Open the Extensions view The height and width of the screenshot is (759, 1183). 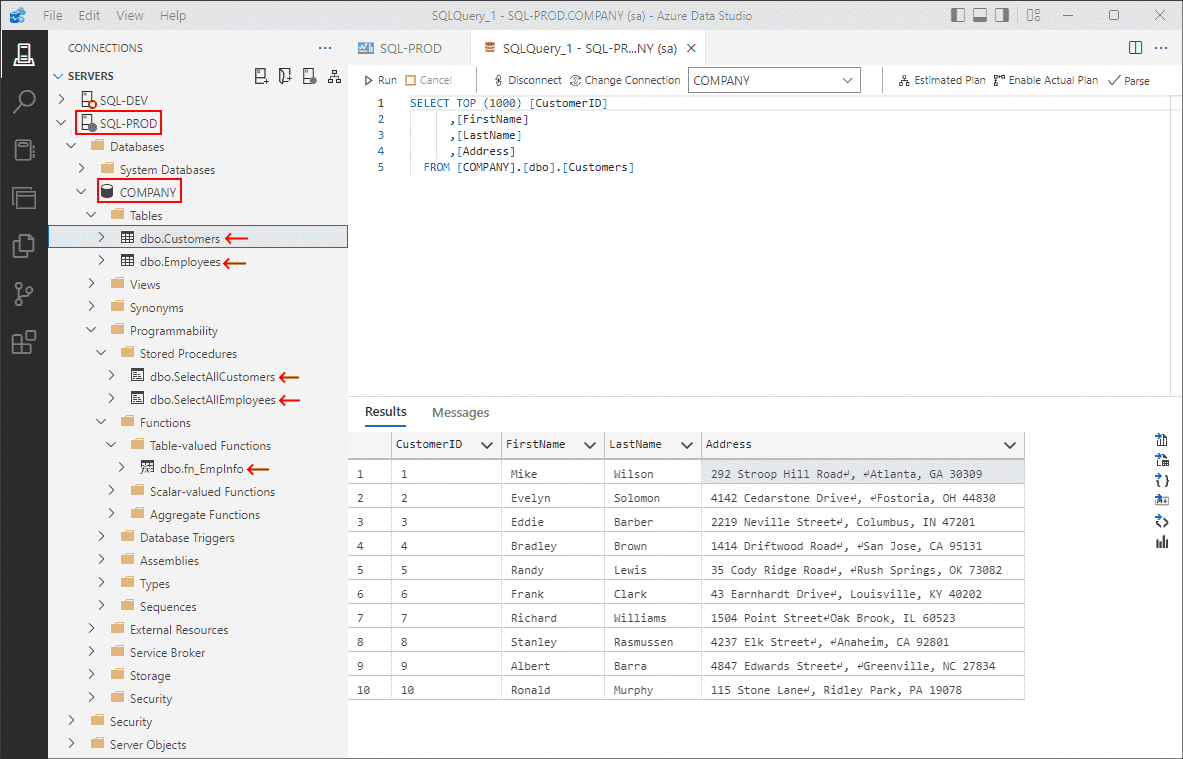click(25, 341)
